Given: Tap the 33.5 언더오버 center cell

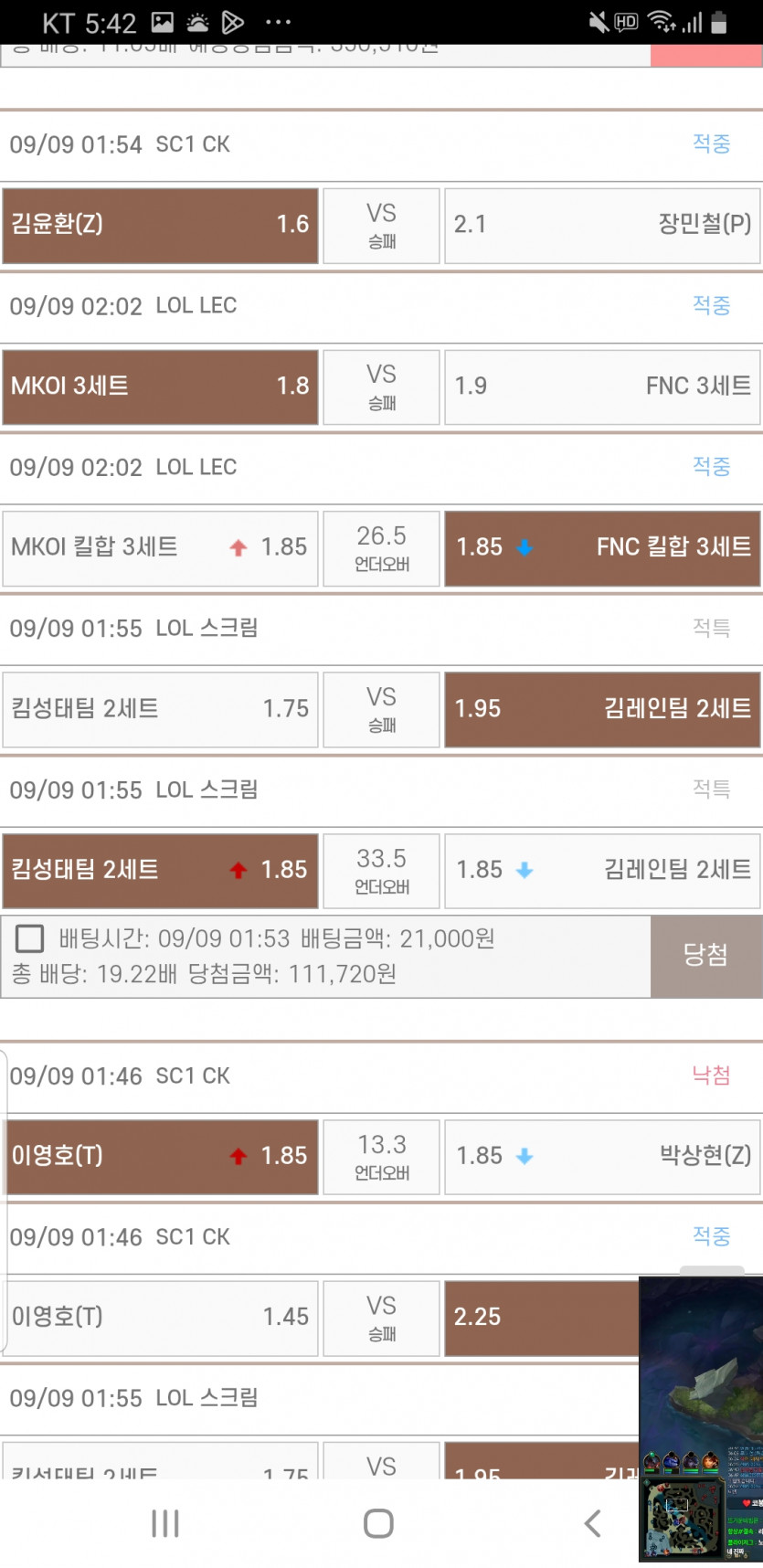Looking at the screenshot, I should (382, 870).
